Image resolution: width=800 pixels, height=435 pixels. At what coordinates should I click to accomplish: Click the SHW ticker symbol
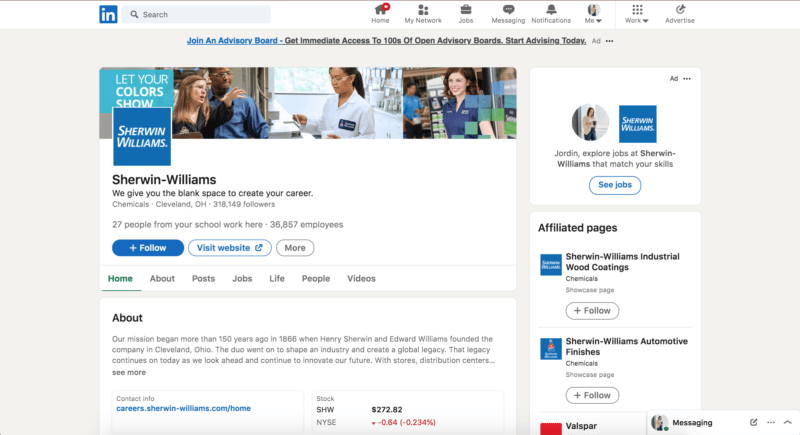325,410
